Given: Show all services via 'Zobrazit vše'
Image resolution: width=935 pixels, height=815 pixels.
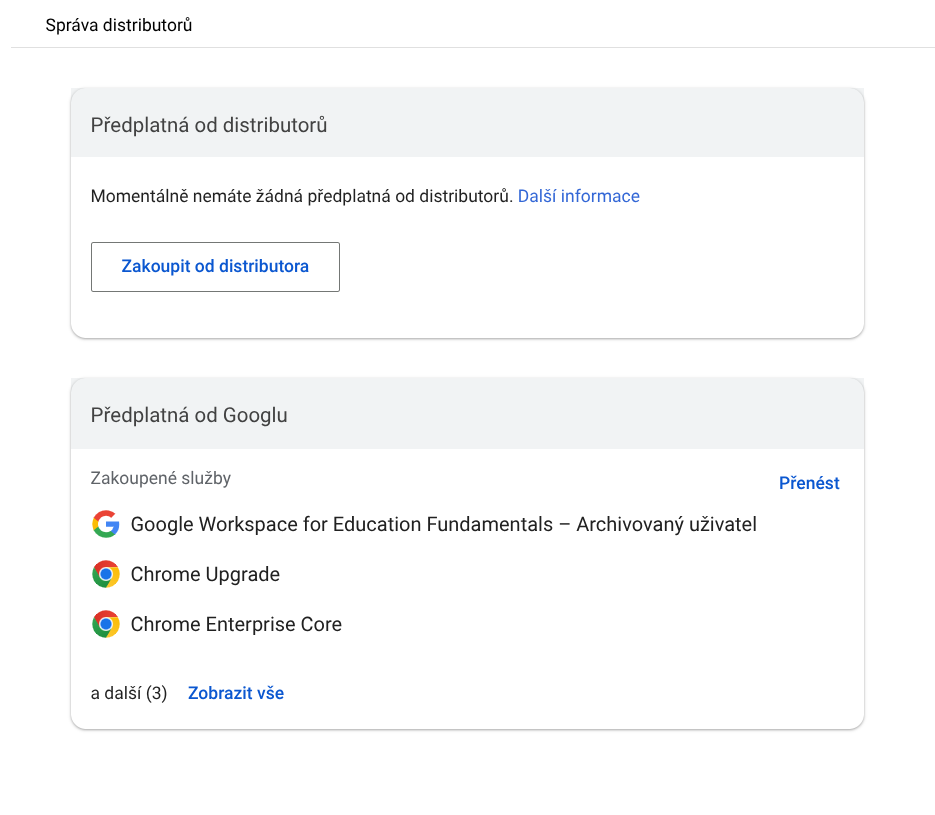Looking at the screenshot, I should click(236, 693).
